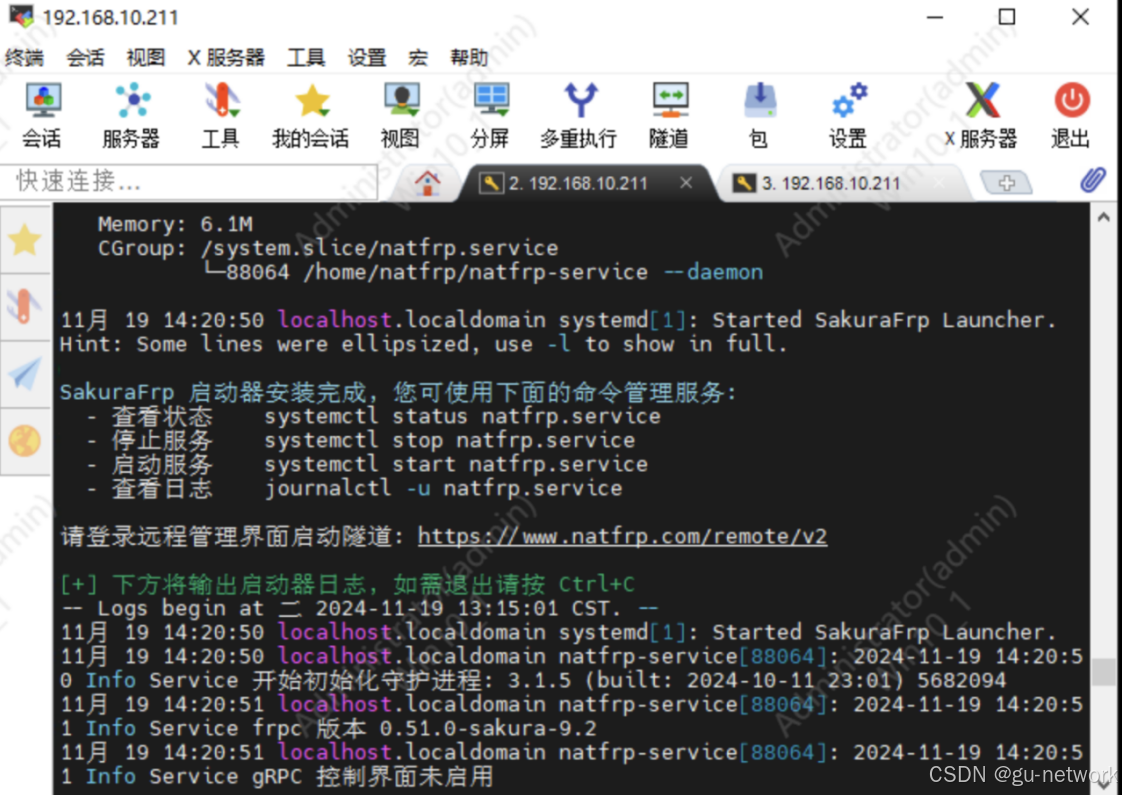This screenshot has height=795, width=1122.
Task: Open the star favorites sidebar icon
Action: coord(25,240)
